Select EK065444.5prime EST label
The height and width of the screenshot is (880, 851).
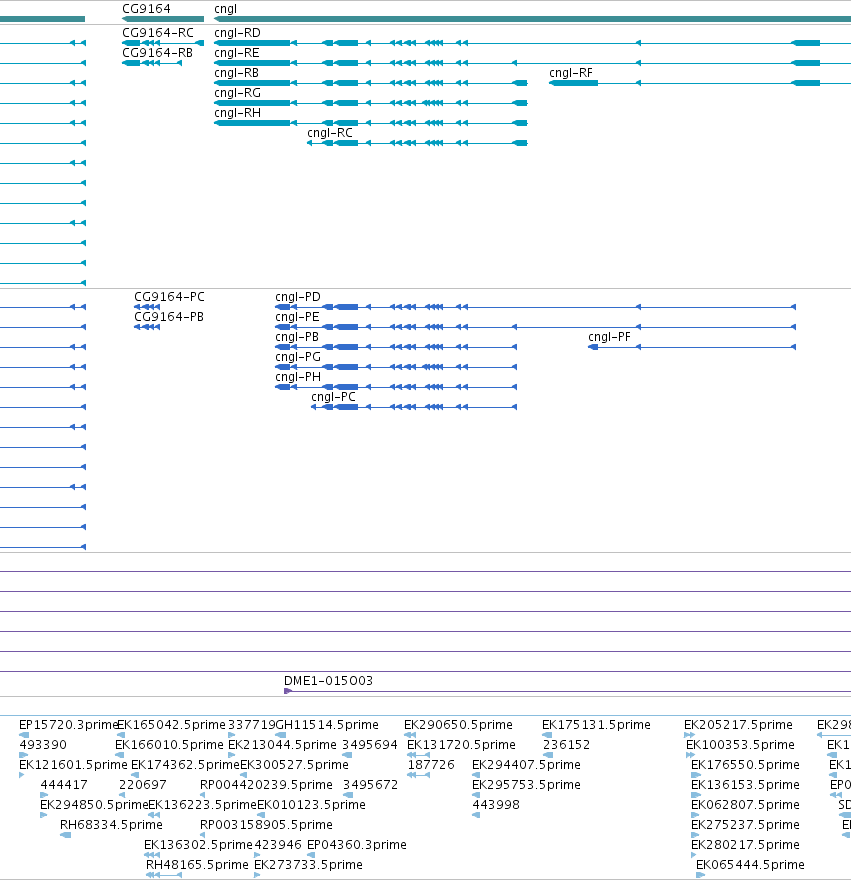coord(750,865)
